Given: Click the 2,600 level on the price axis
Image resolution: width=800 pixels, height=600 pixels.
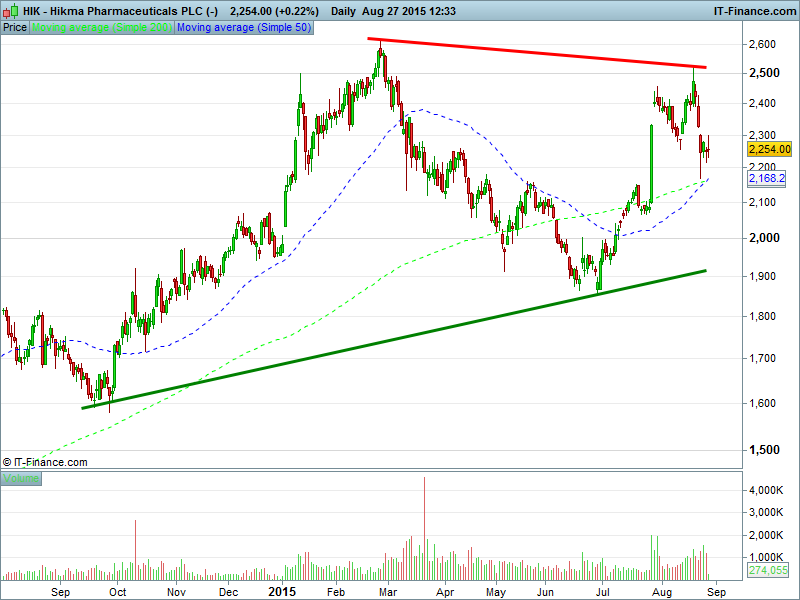Looking at the screenshot, I should coord(763,45).
